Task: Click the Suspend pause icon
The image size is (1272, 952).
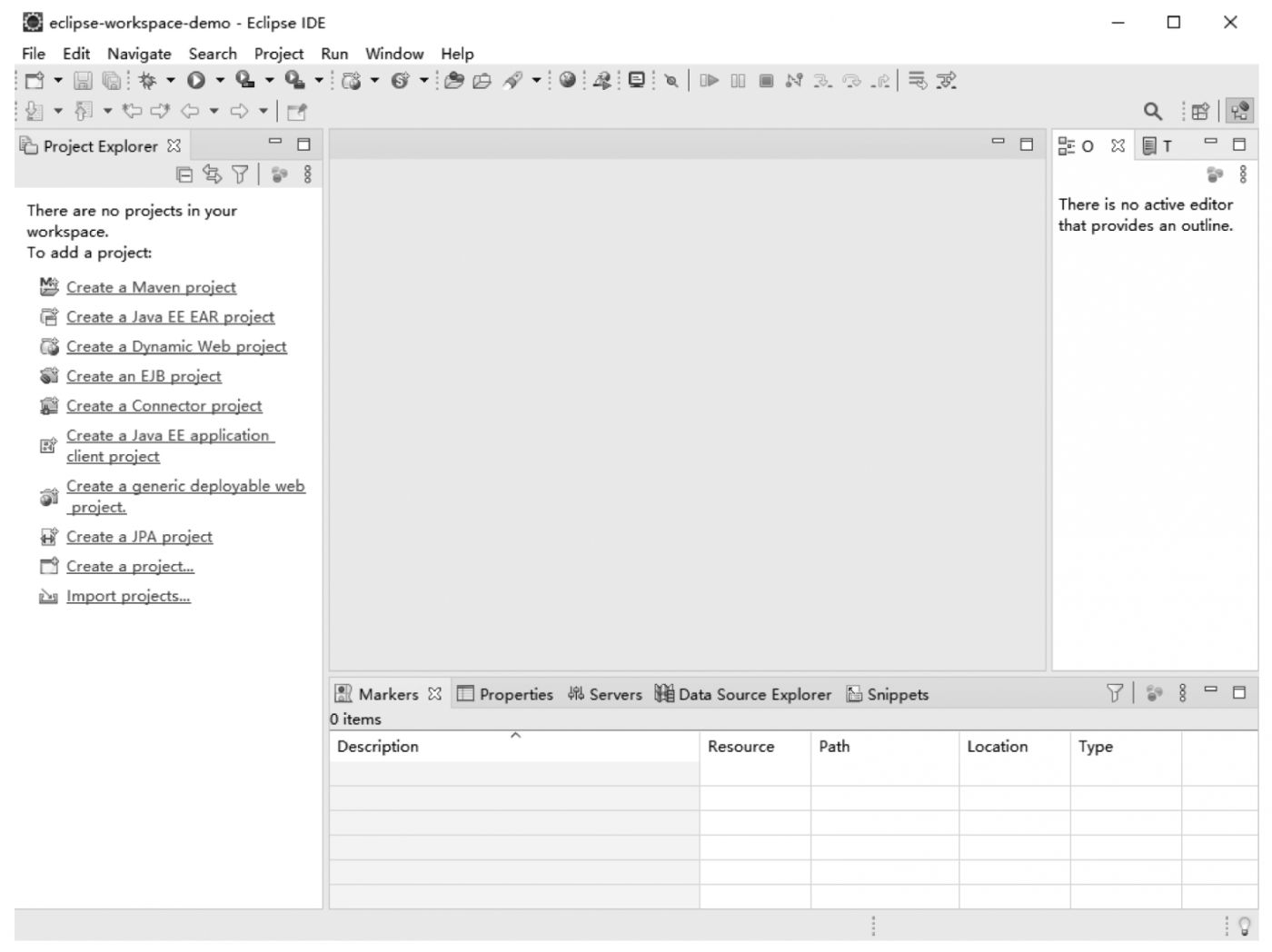Action: point(738,81)
